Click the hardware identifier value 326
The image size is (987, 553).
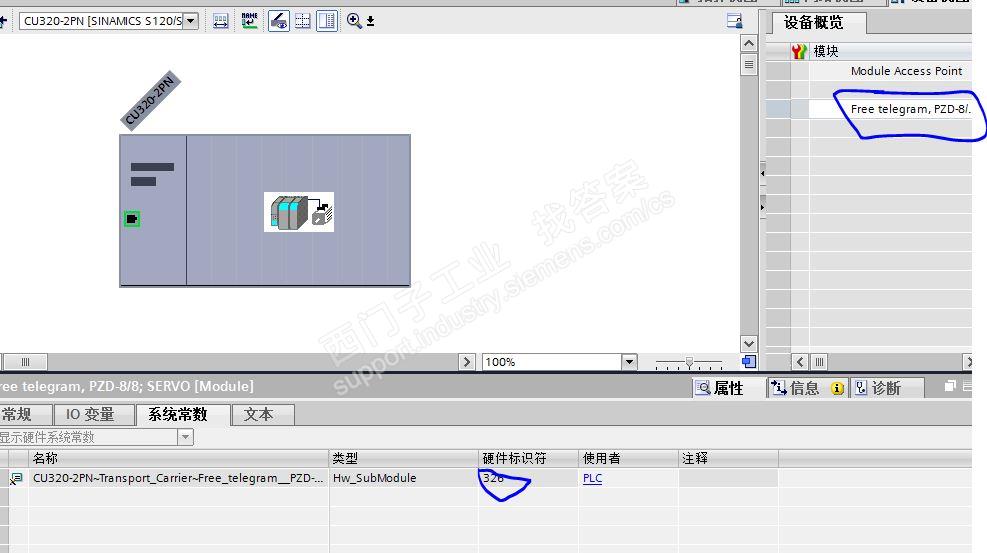click(x=494, y=478)
